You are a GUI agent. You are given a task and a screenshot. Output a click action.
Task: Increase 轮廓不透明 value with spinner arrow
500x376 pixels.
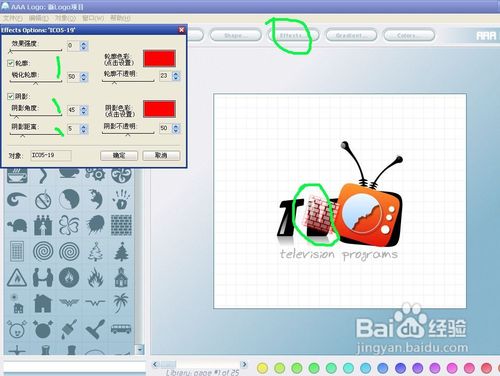point(176,74)
